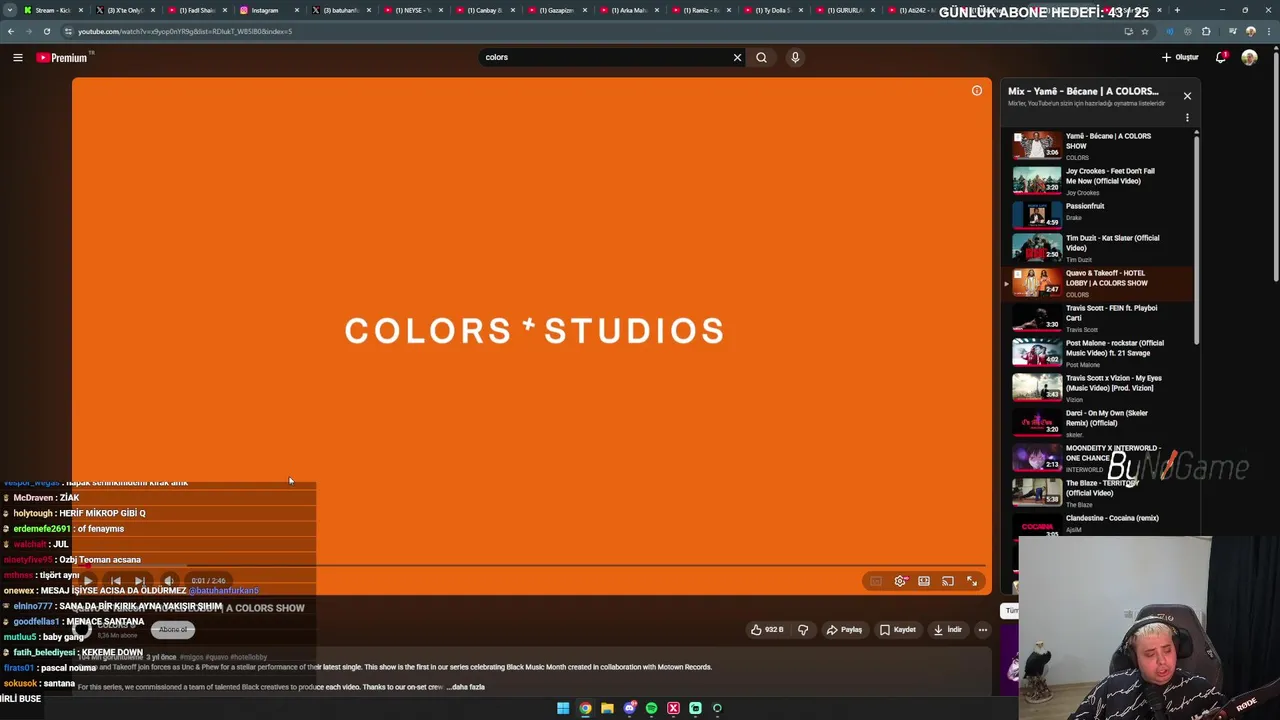Play the video with the player button
Screen dimensions: 1280x720
pyautogui.click(x=88, y=581)
